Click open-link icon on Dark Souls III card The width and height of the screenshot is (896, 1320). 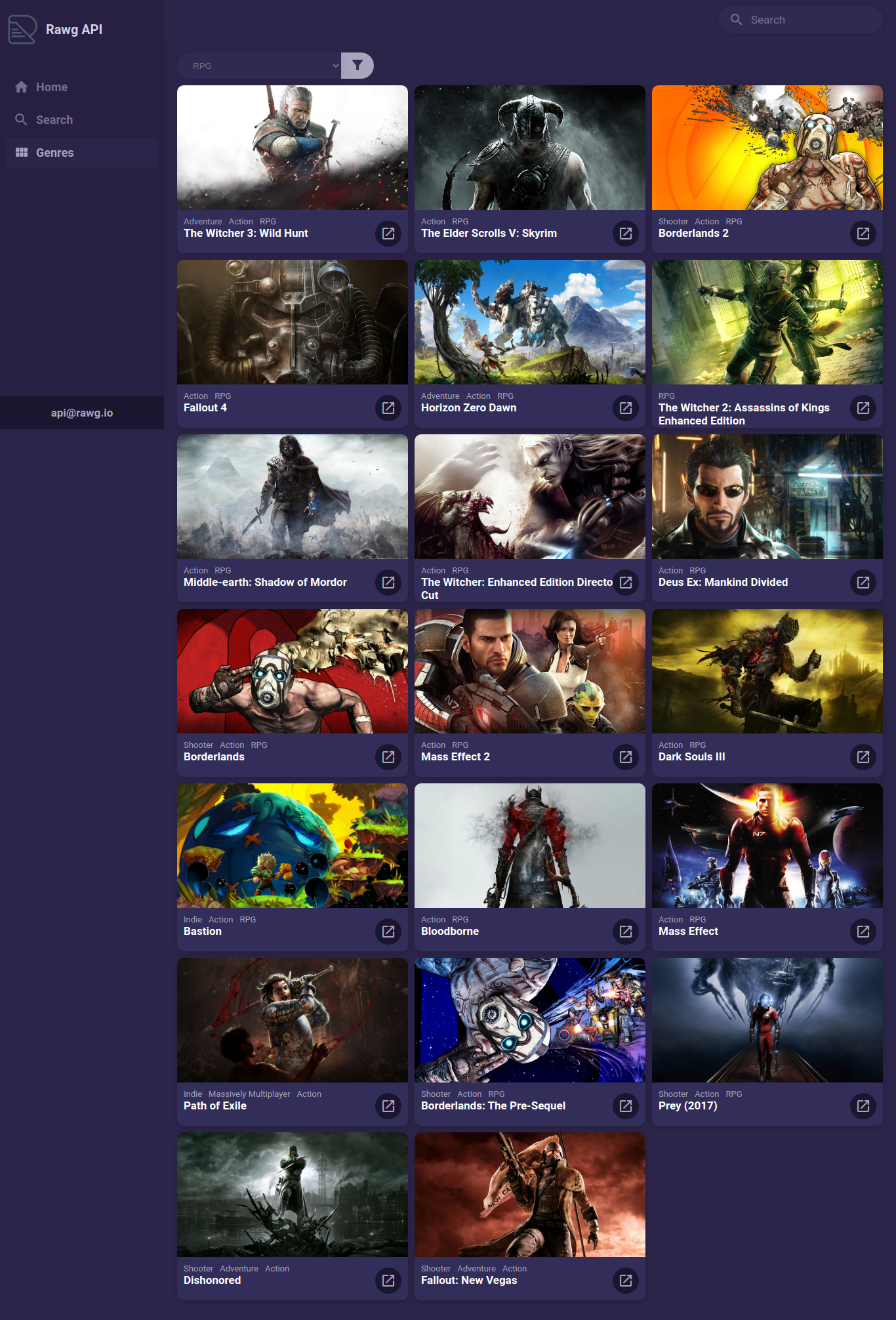863,757
